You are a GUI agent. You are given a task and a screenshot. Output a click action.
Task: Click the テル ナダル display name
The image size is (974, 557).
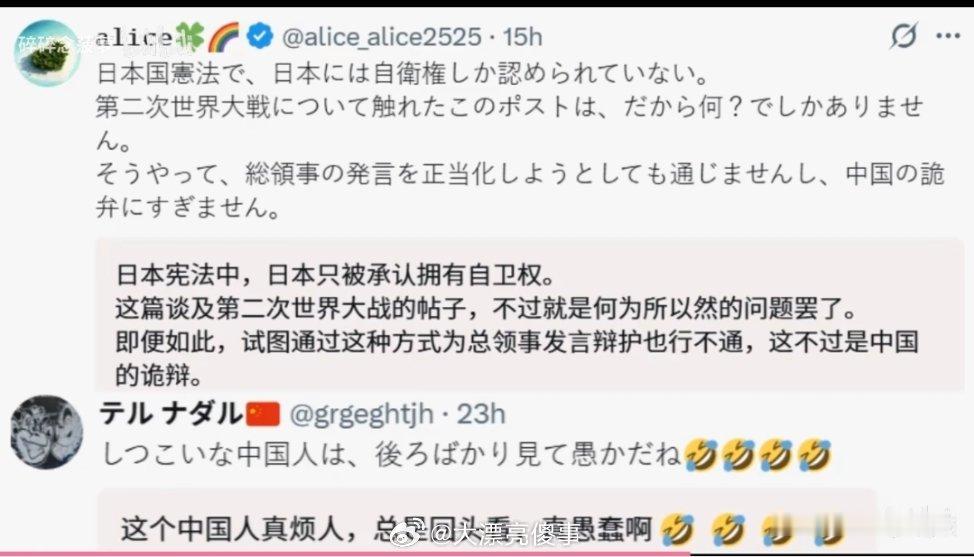click(171, 414)
